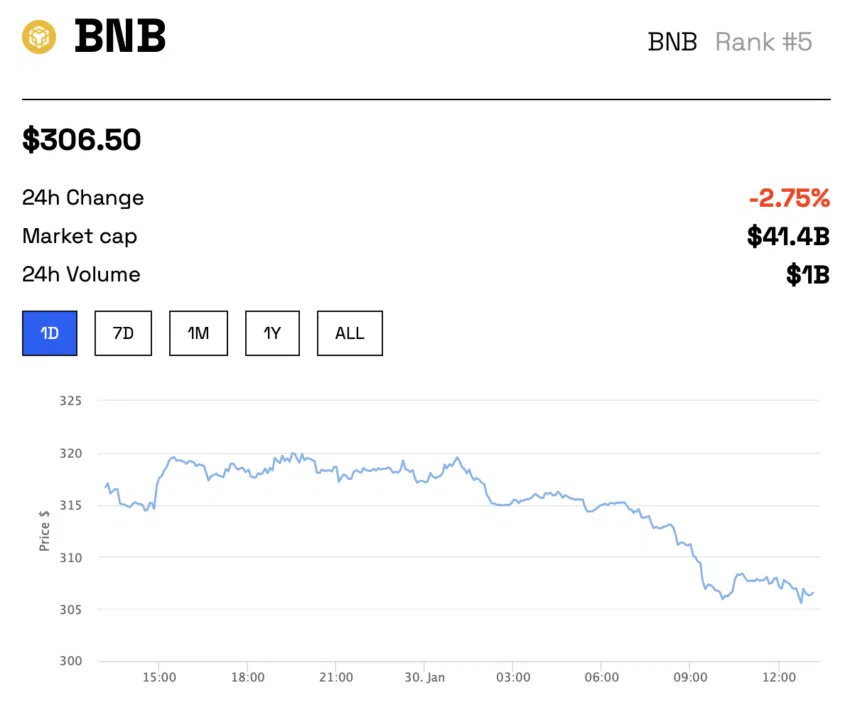850x705 pixels.
Task: Click the 24h Change label
Action: coord(83,198)
